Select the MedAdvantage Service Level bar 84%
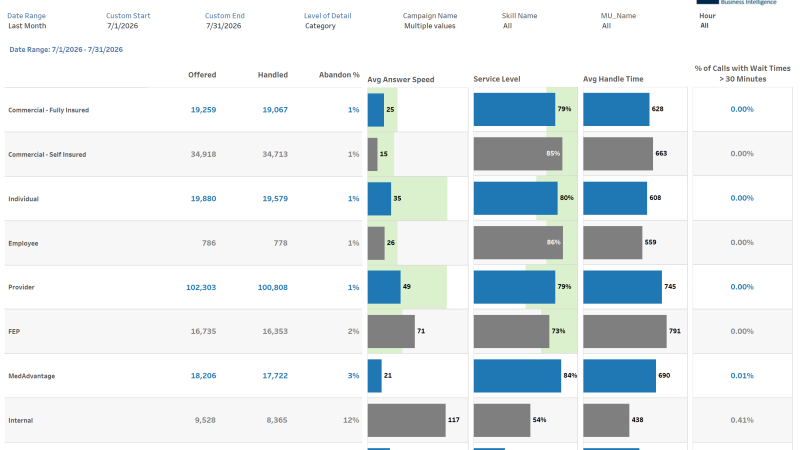The width and height of the screenshot is (800, 450). (517, 376)
